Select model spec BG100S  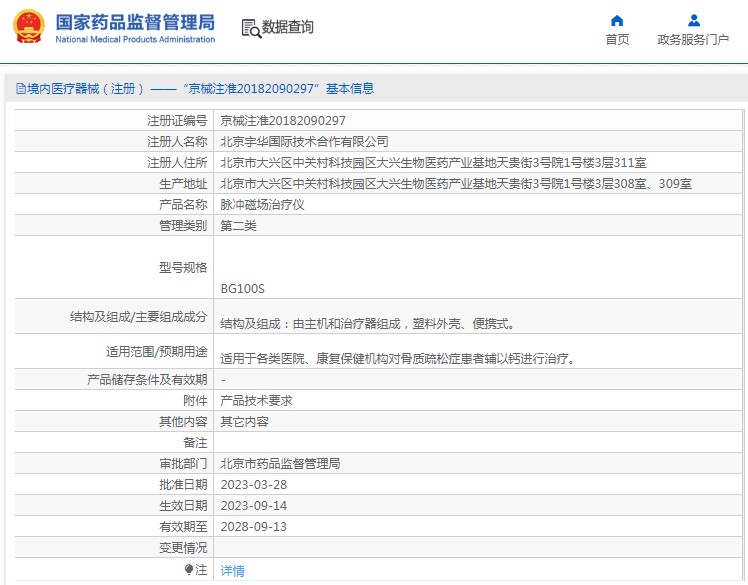click(242, 289)
